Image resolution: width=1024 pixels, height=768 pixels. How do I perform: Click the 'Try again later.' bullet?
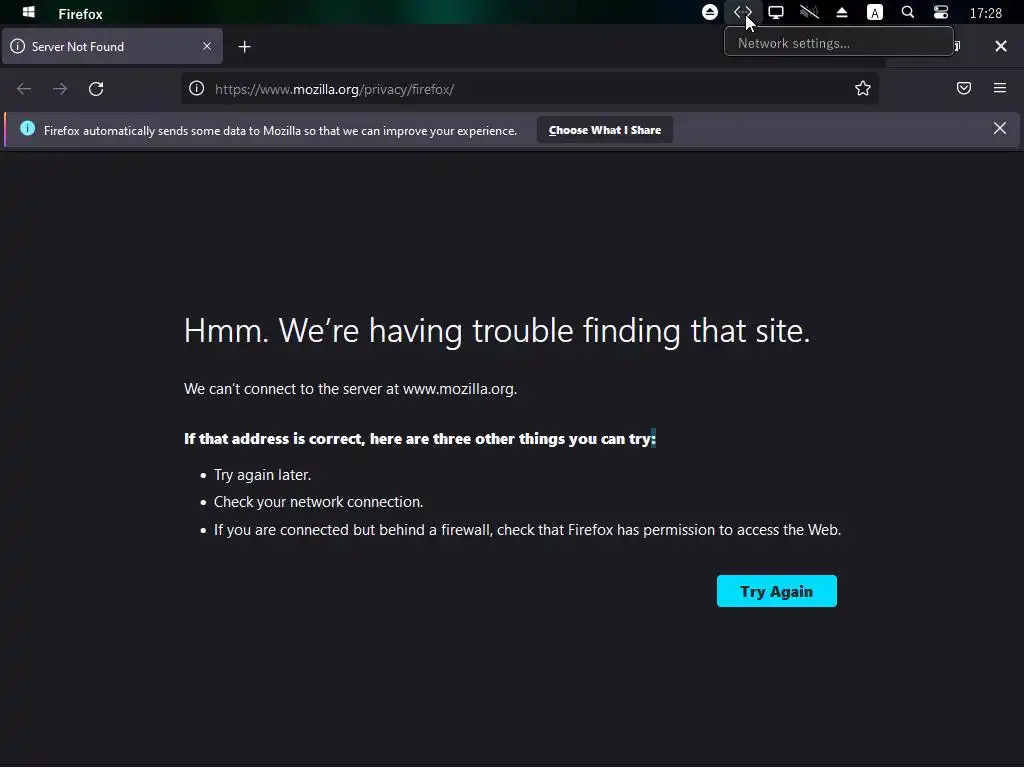[x=263, y=475]
